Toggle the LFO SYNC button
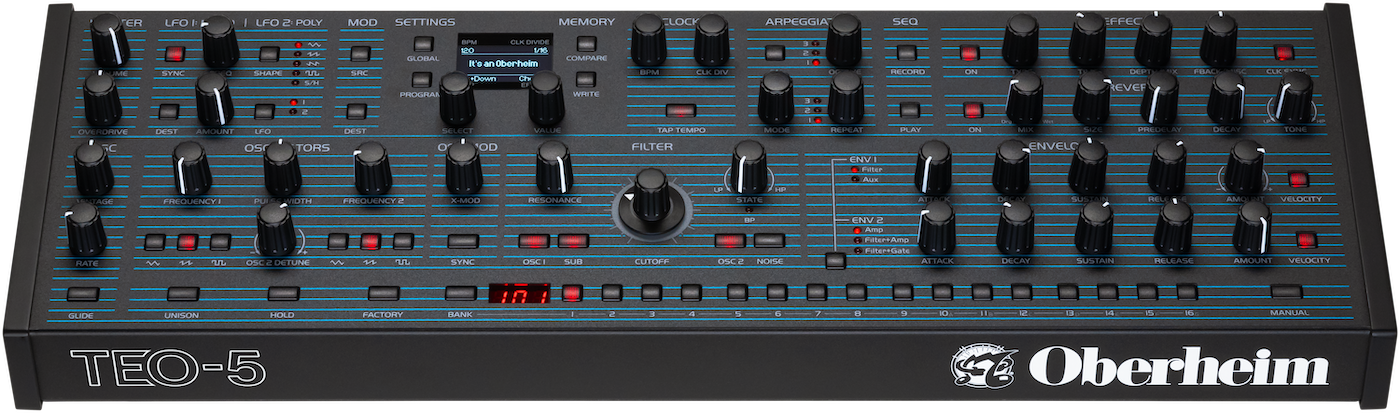Image resolution: width=1400 pixels, height=413 pixels. (x=175, y=54)
